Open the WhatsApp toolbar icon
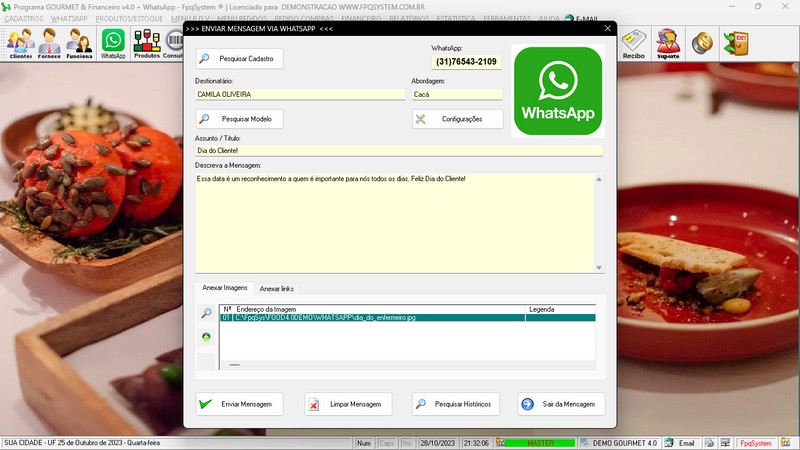This screenshot has width=800, height=450. click(x=113, y=43)
